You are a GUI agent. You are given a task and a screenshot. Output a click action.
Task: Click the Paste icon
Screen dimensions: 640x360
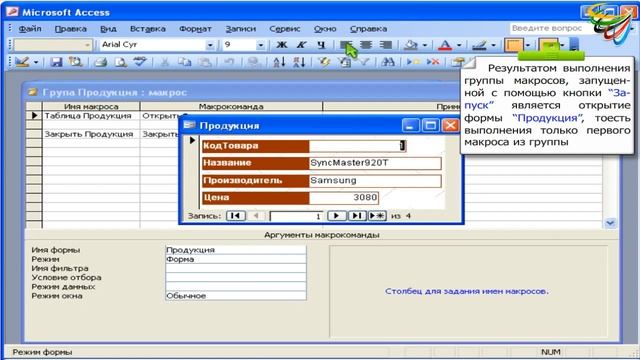pos(204,62)
